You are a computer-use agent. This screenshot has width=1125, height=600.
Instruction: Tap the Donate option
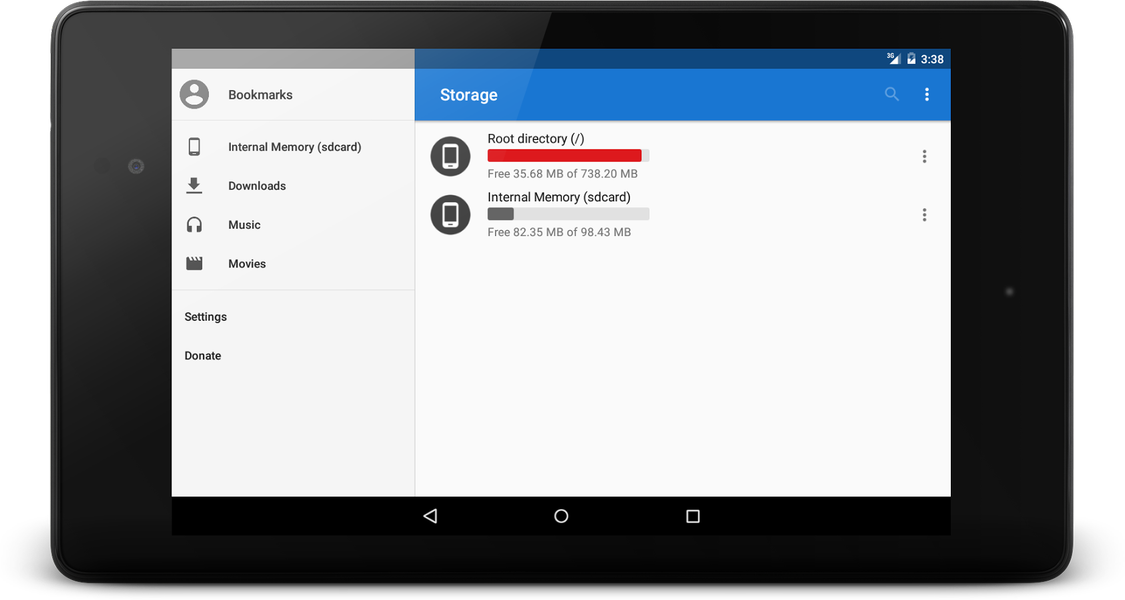(202, 355)
